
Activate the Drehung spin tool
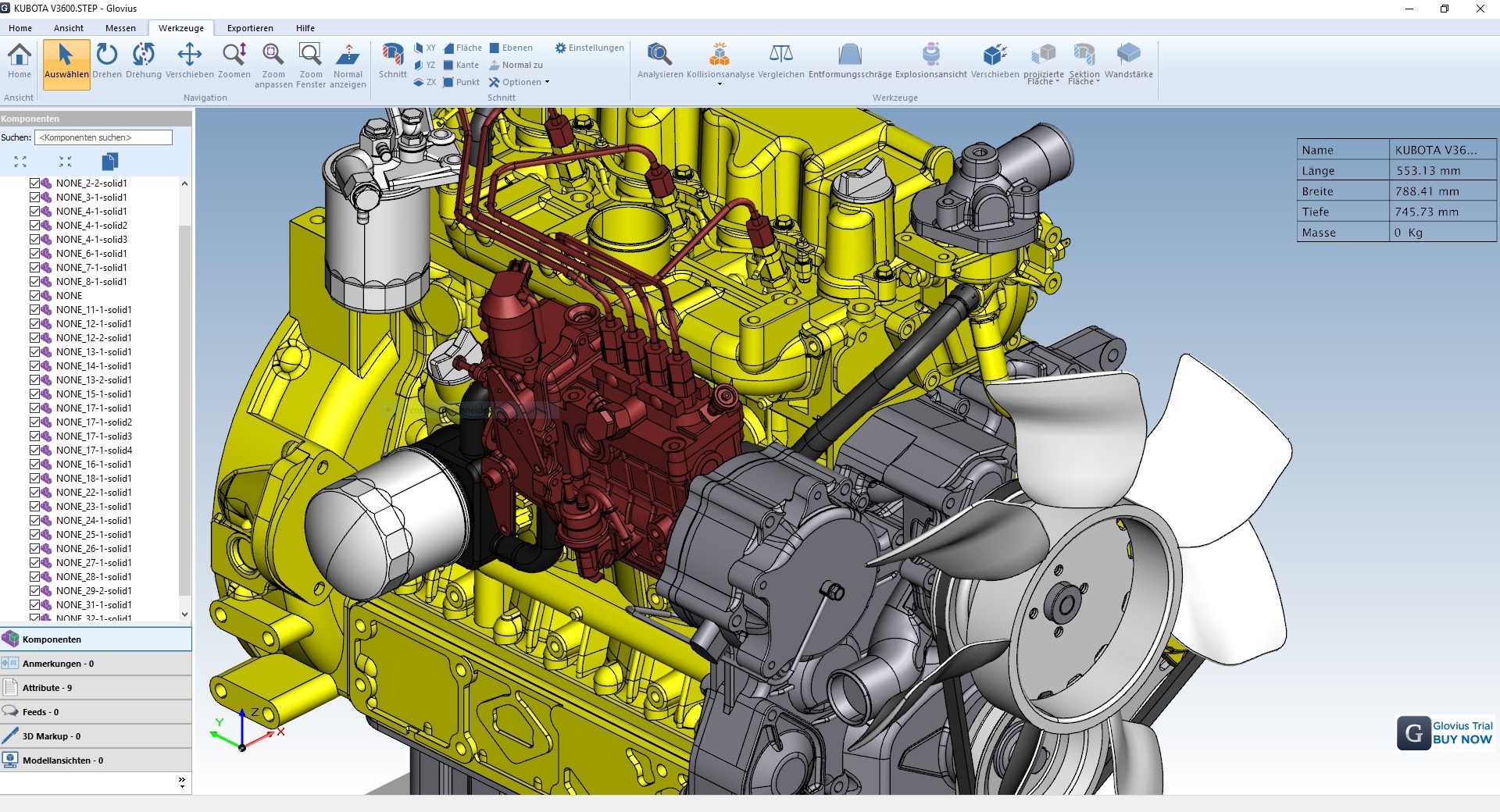click(x=144, y=61)
